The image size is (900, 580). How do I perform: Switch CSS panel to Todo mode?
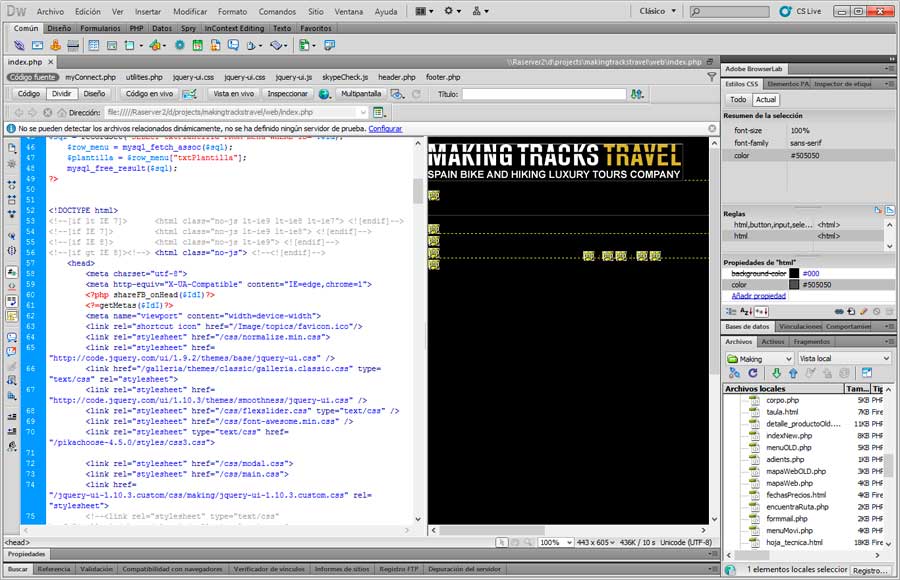click(x=738, y=100)
